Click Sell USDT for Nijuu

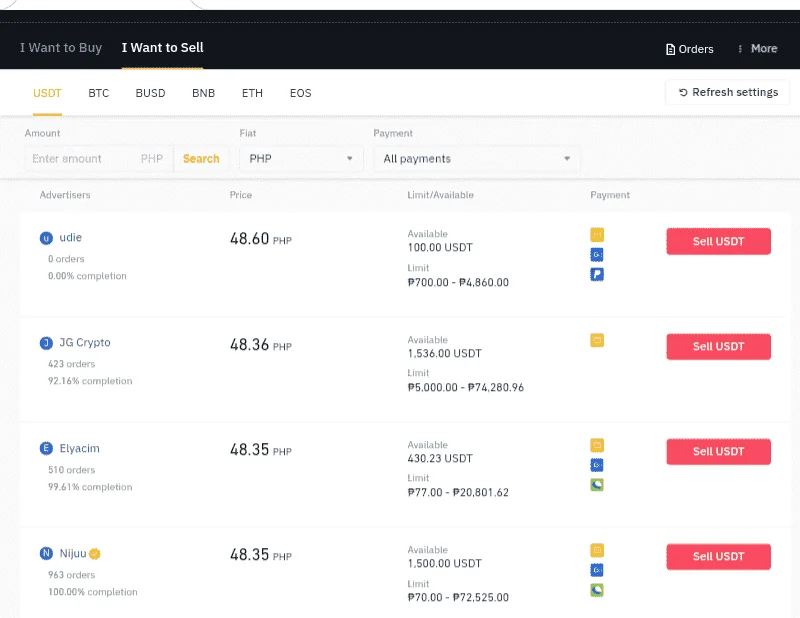coord(718,557)
